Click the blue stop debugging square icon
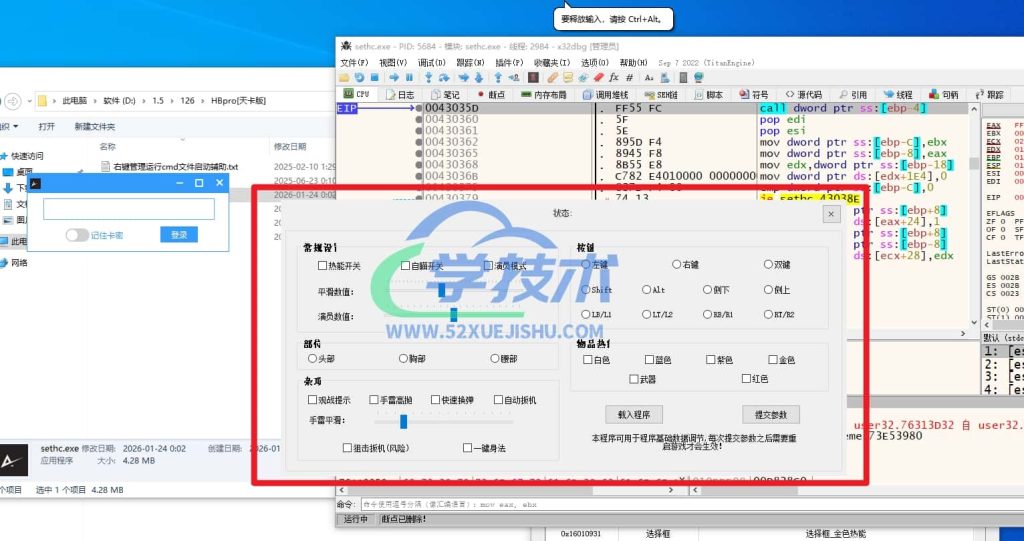The image size is (1024, 541). tap(374, 77)
